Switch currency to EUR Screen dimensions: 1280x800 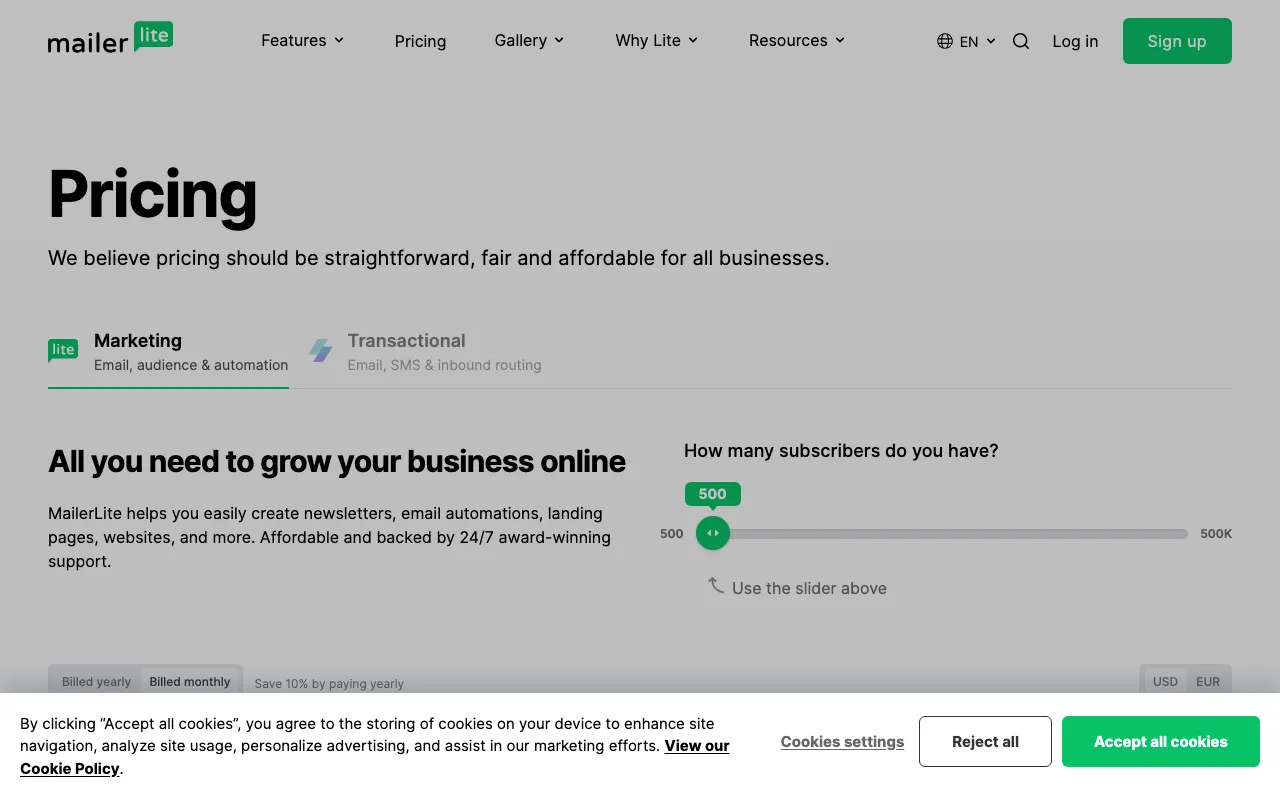pos(1208,682)
